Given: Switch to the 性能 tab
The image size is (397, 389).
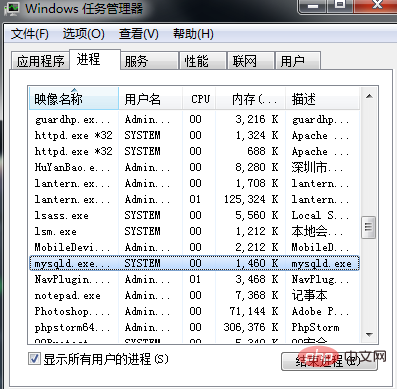Looking at the screenshot, I should pos(203,61).
